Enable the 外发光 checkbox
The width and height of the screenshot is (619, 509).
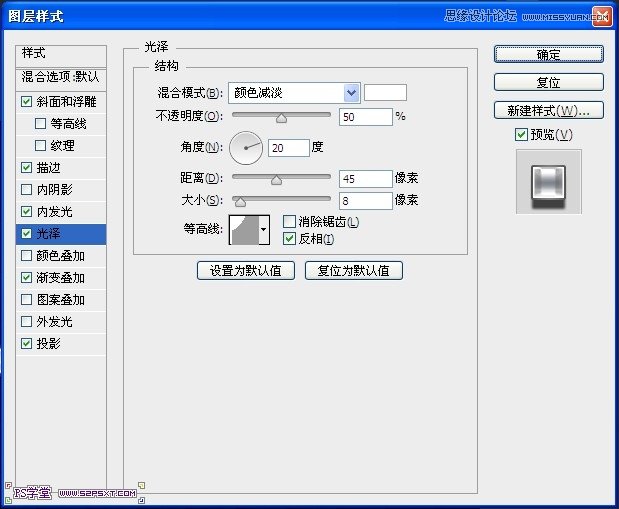point(26,321)
